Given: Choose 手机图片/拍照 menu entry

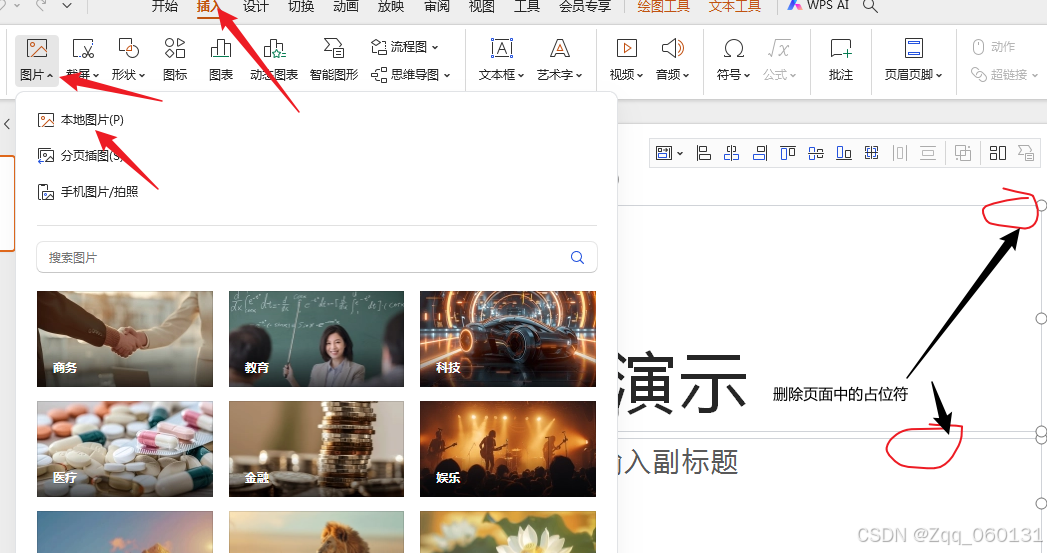Looking at the screenshot, I should coord(88,192).
